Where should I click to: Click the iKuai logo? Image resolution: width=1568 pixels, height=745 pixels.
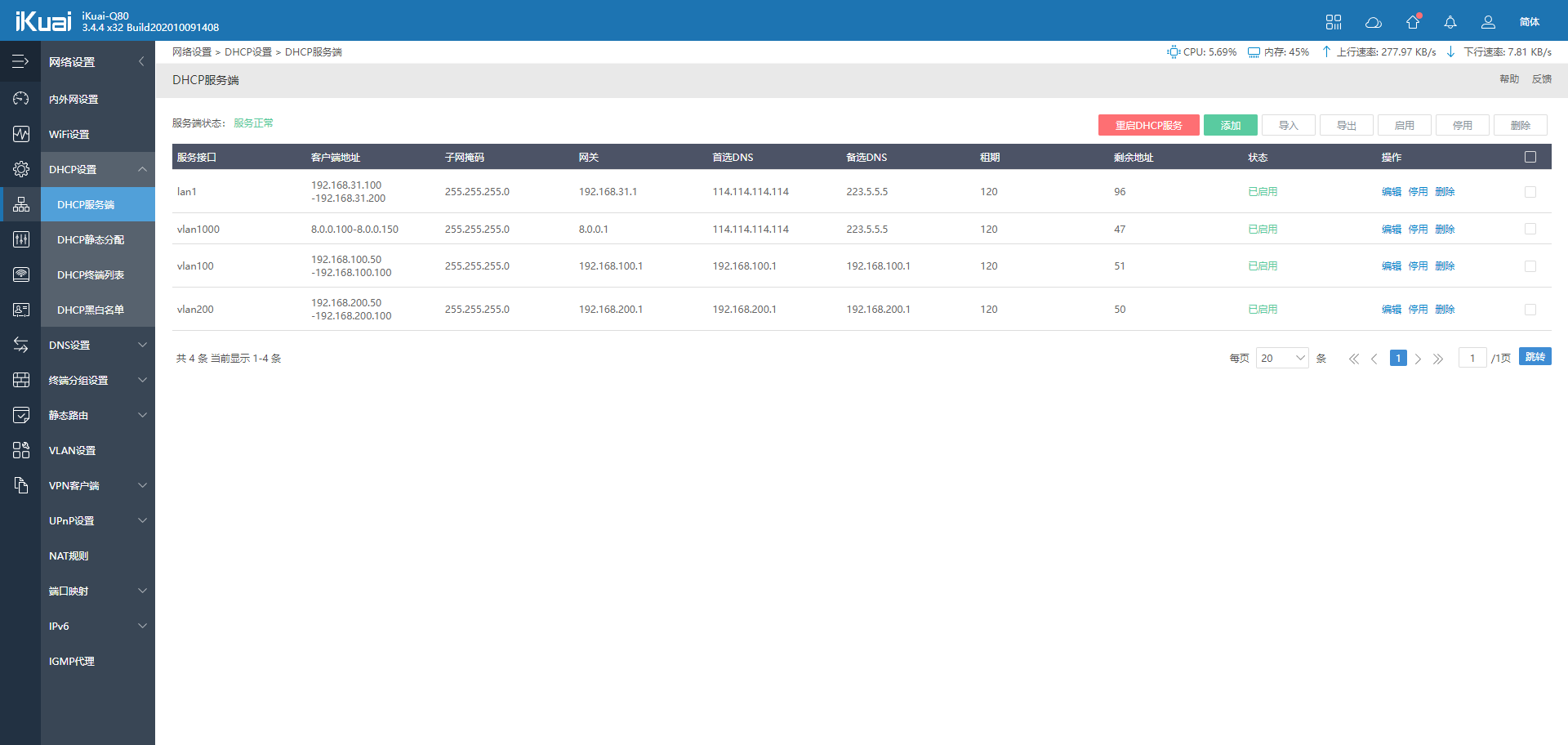pos(43,20)
